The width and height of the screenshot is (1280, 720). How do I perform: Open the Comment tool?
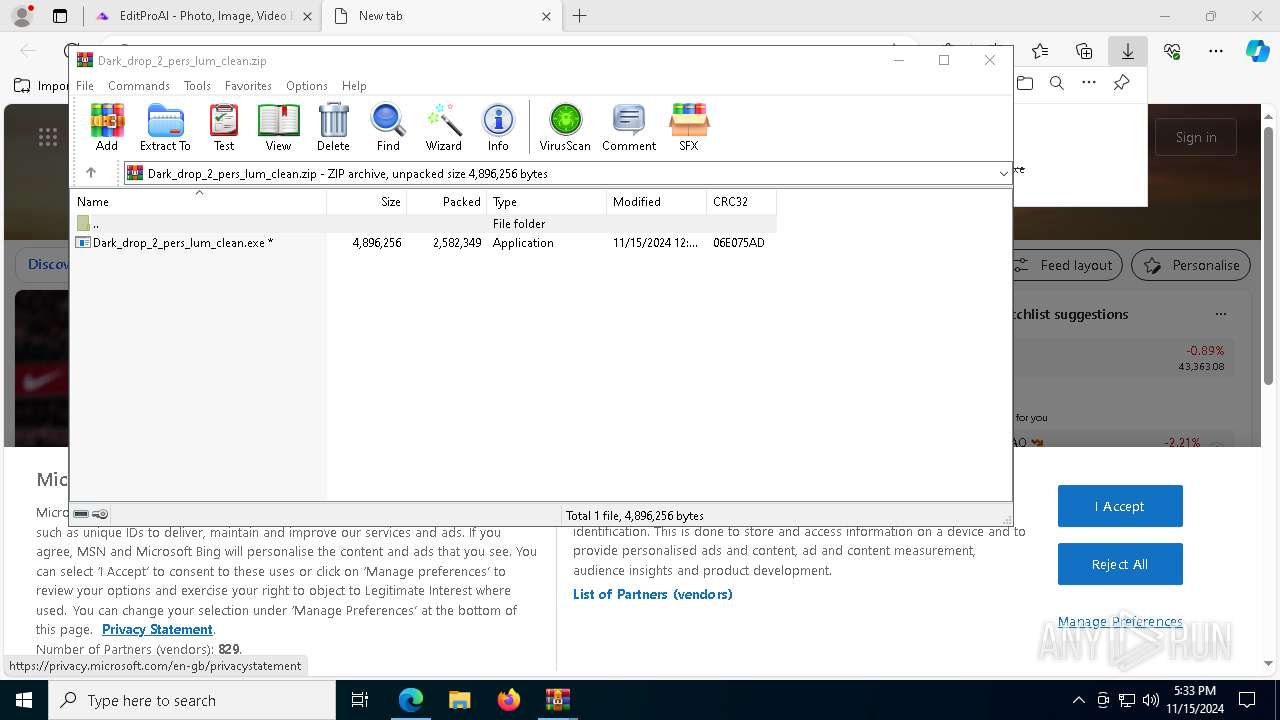coord(629,127)
